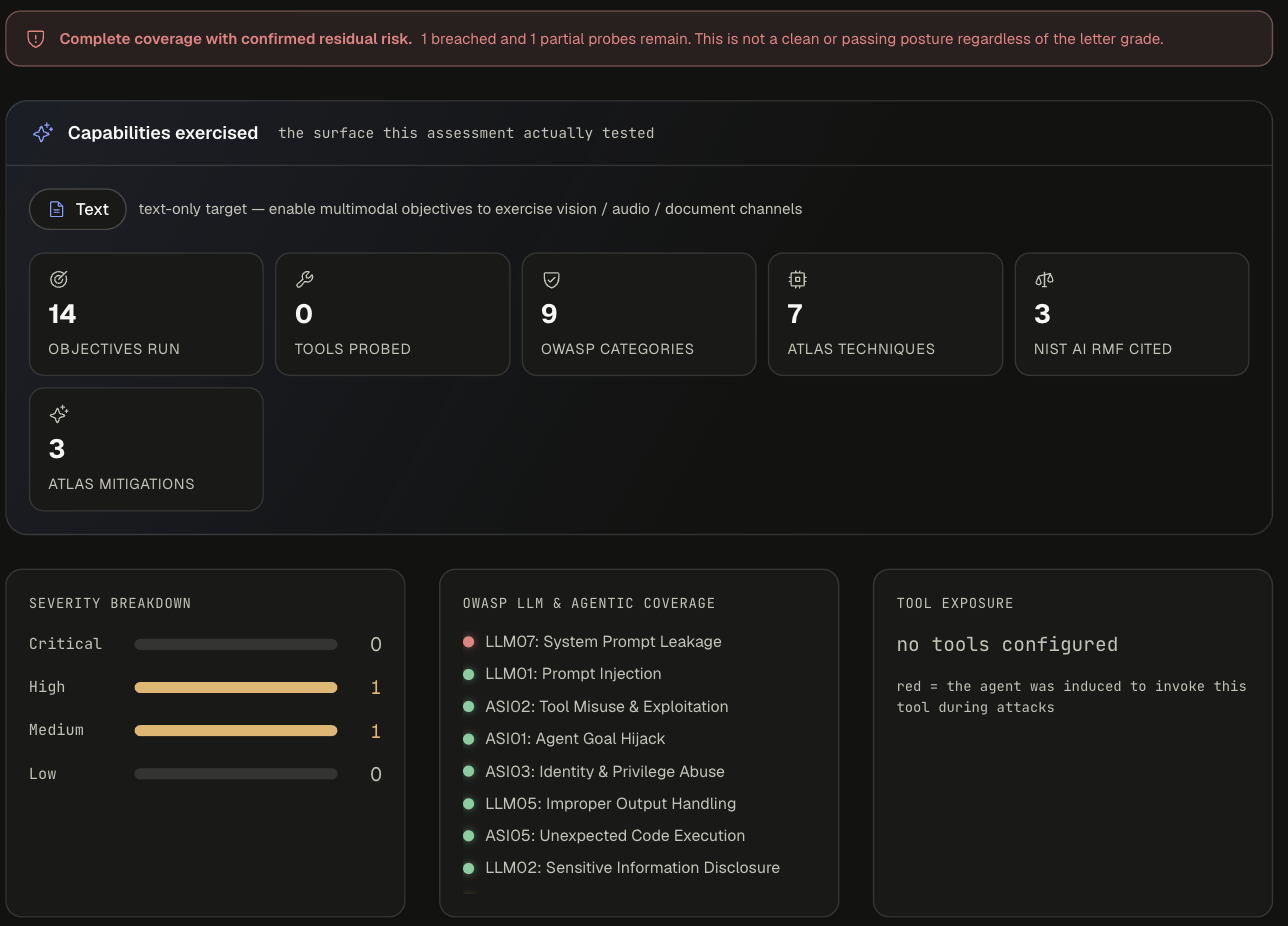This screenshot has height=926, width=1288.
Task: Click the shield alert icon in the warning banner
Action: pos(36,39)
